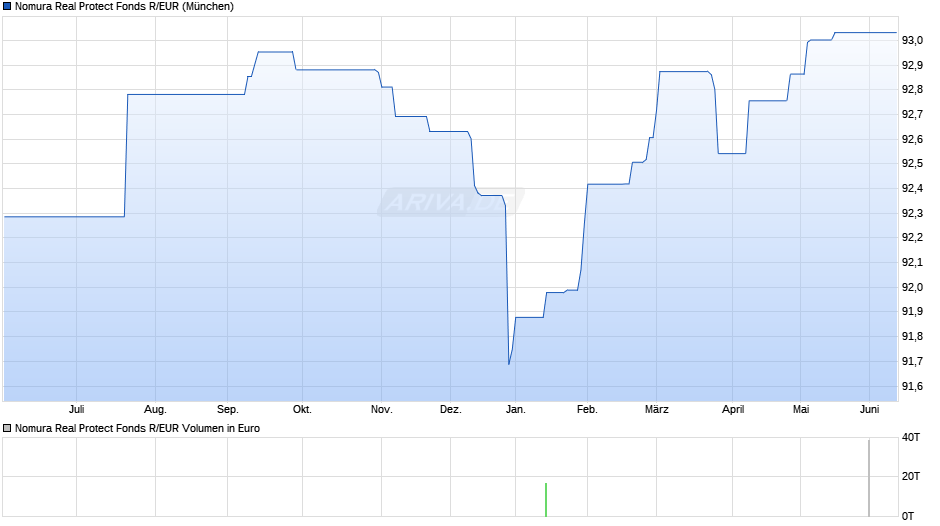Viewport: 940px width, 526px height.
Task: Click the 'März' month label
Action: pos(657,410)
